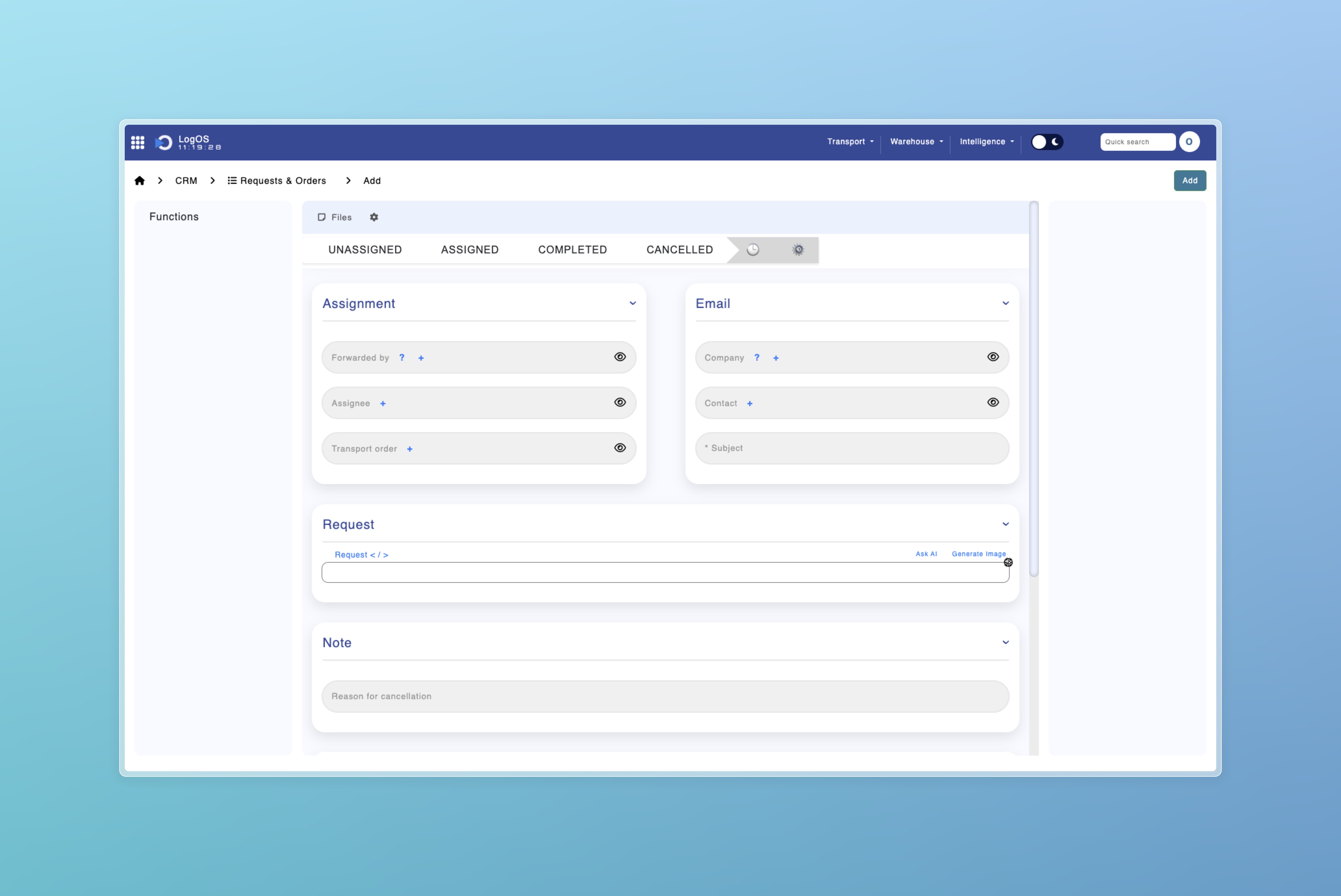Select the COMPLETED status tab
Screen dimensions: 1341x896
coord(572,250)
